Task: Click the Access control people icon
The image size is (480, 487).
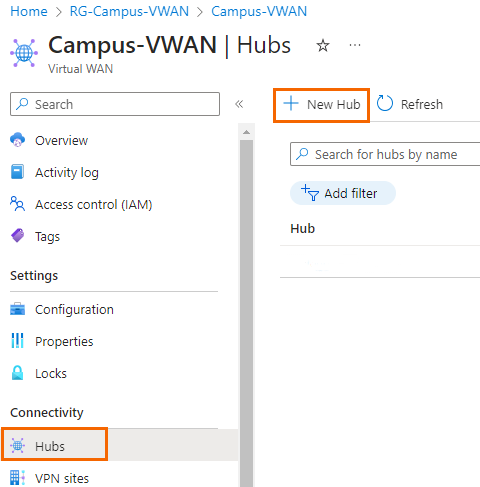Action: click(17, 204)
